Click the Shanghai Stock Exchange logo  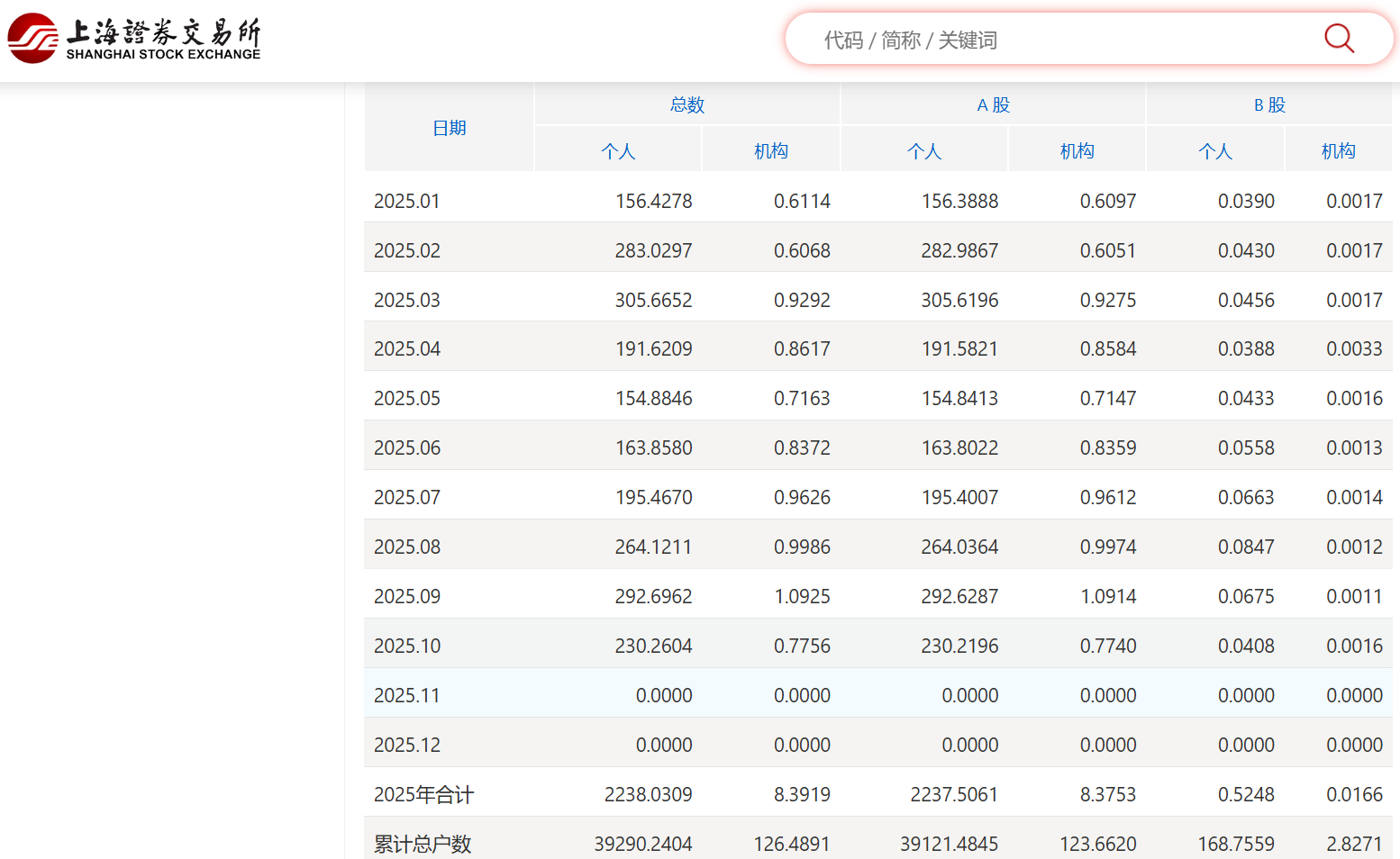[135, 39]
